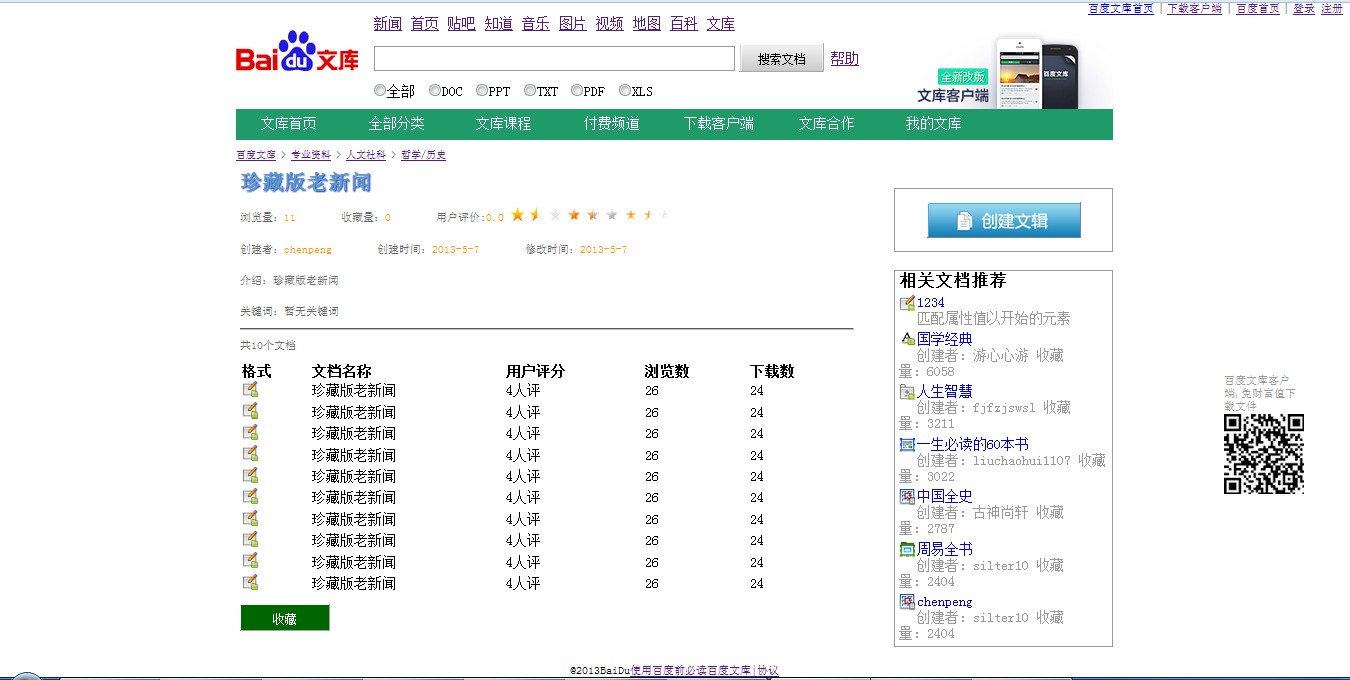Screen dimensions: 1350x680
Task: Click the icon beside 周易全书
Action: pyautogui.click(x=907, y=549)
